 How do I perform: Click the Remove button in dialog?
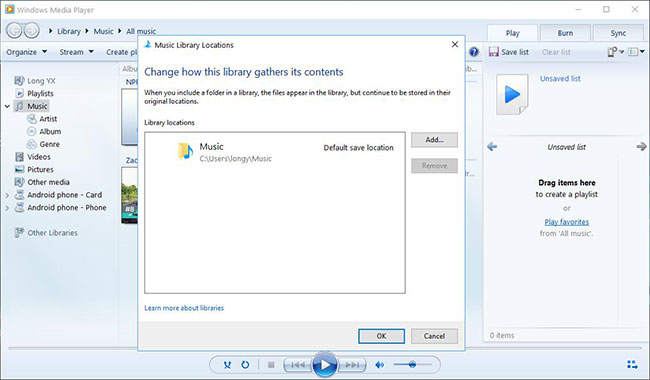[x=434, y=166]
